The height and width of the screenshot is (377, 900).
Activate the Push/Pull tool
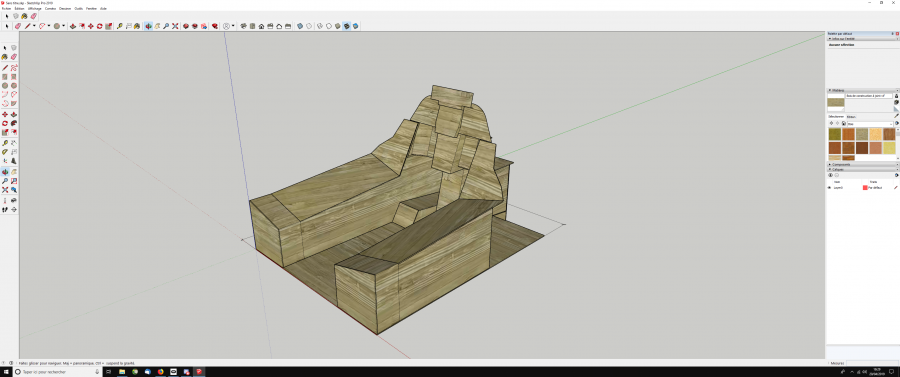click(x=73, y=26)
